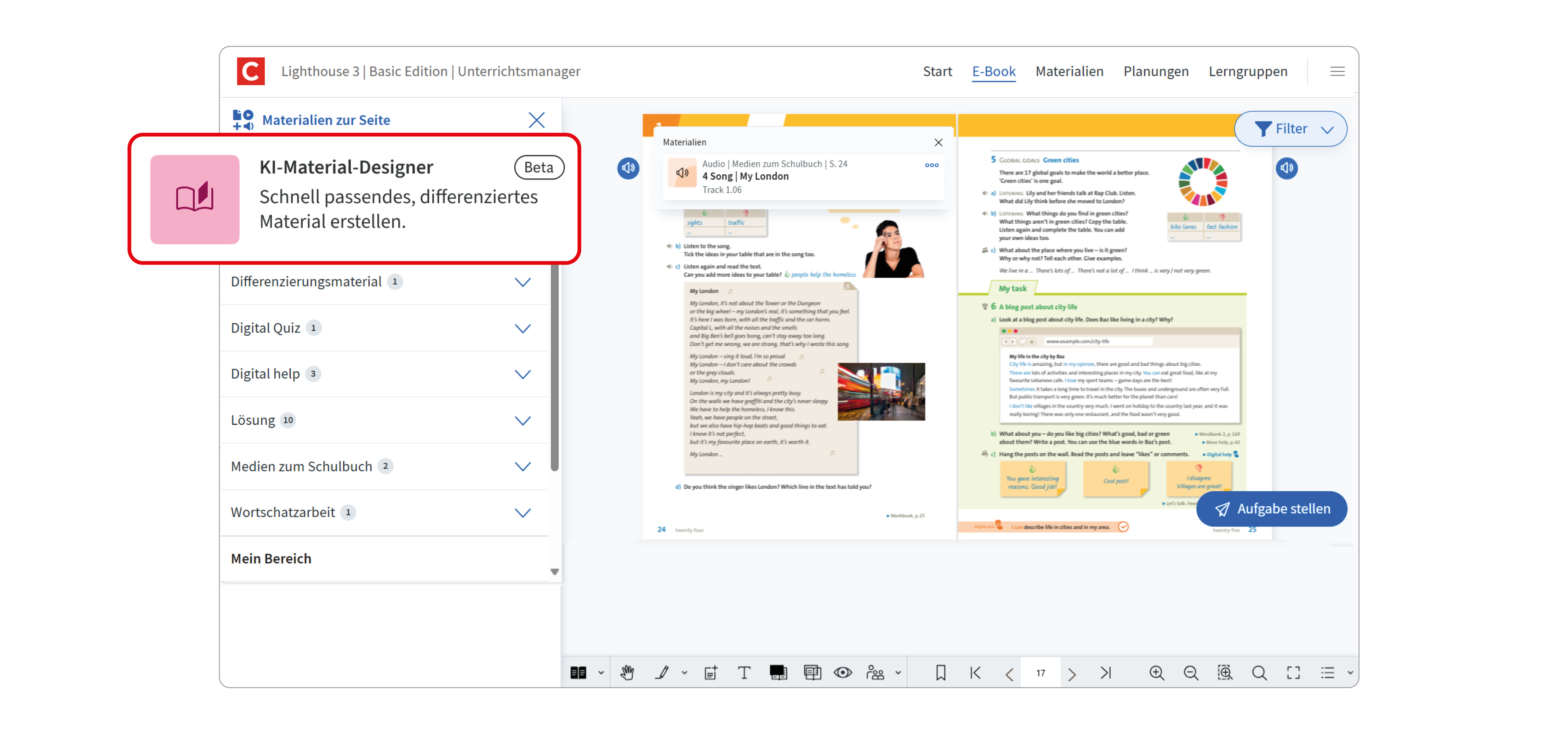Open the sticky note creation tool
Image resolution: width=1568 pixels, height=732 pixels.
(710, 672)
